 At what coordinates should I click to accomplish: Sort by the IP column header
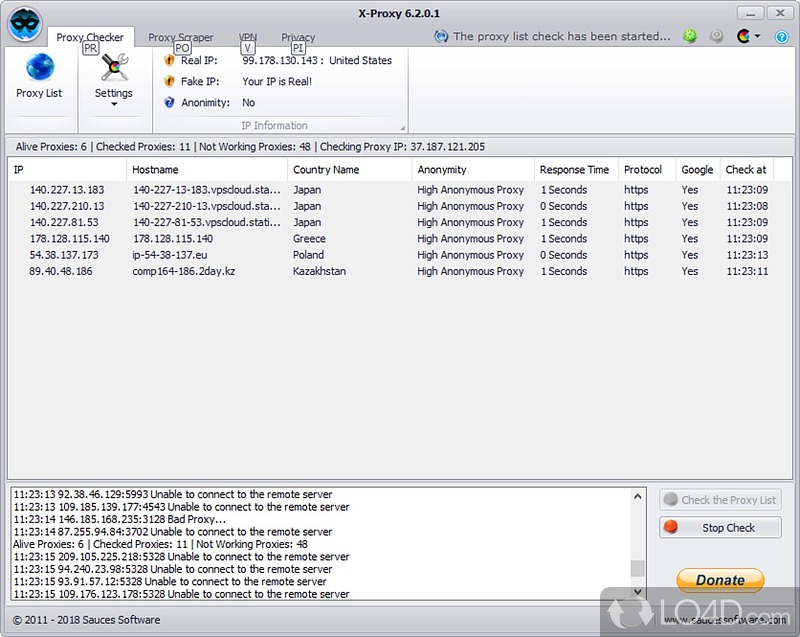coord(67,170)
